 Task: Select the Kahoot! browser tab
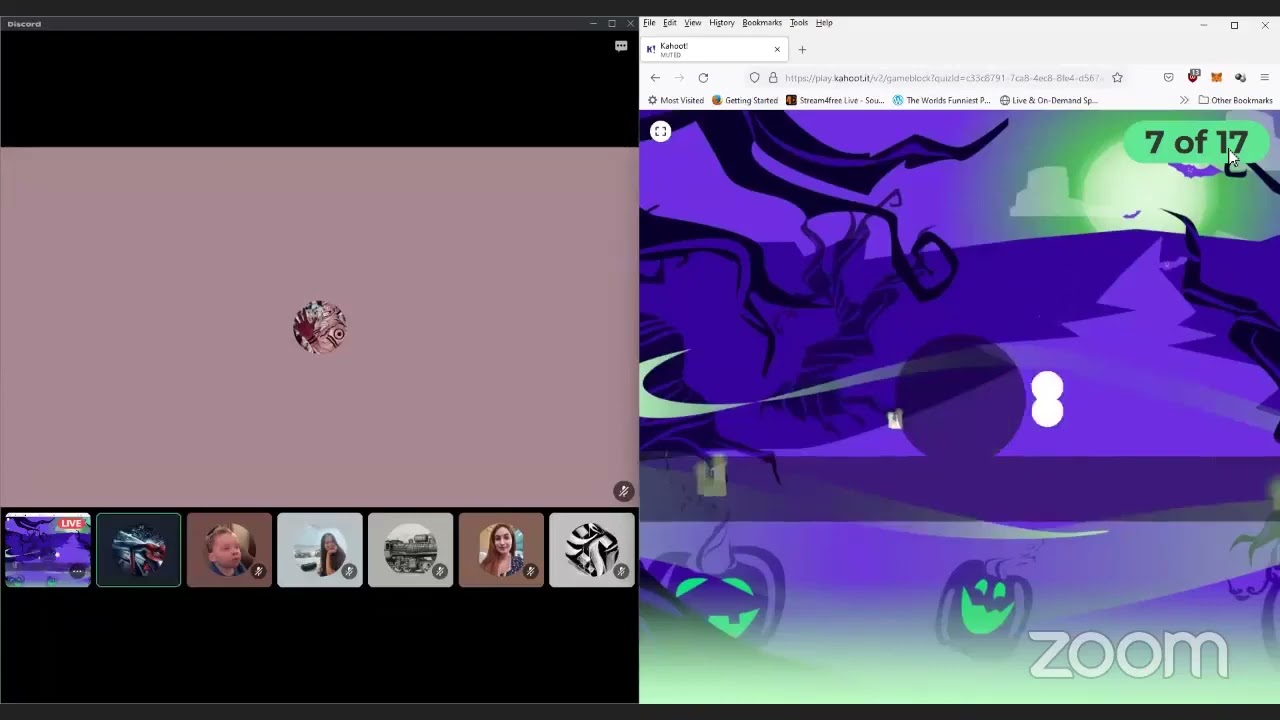pos(713,49)
